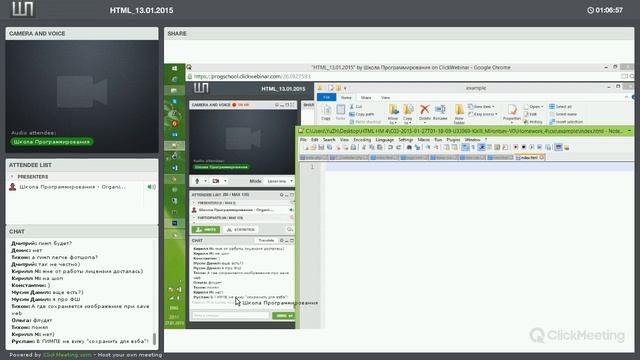
Task: Click Notepad++ Redo toolbar icon
Action: point(399,147)
